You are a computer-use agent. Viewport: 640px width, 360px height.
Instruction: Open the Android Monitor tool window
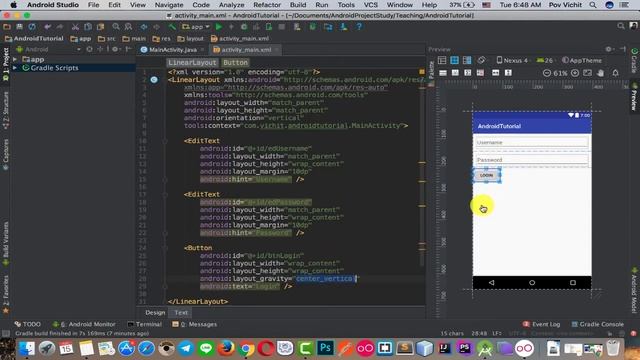(x=84, y=324)
